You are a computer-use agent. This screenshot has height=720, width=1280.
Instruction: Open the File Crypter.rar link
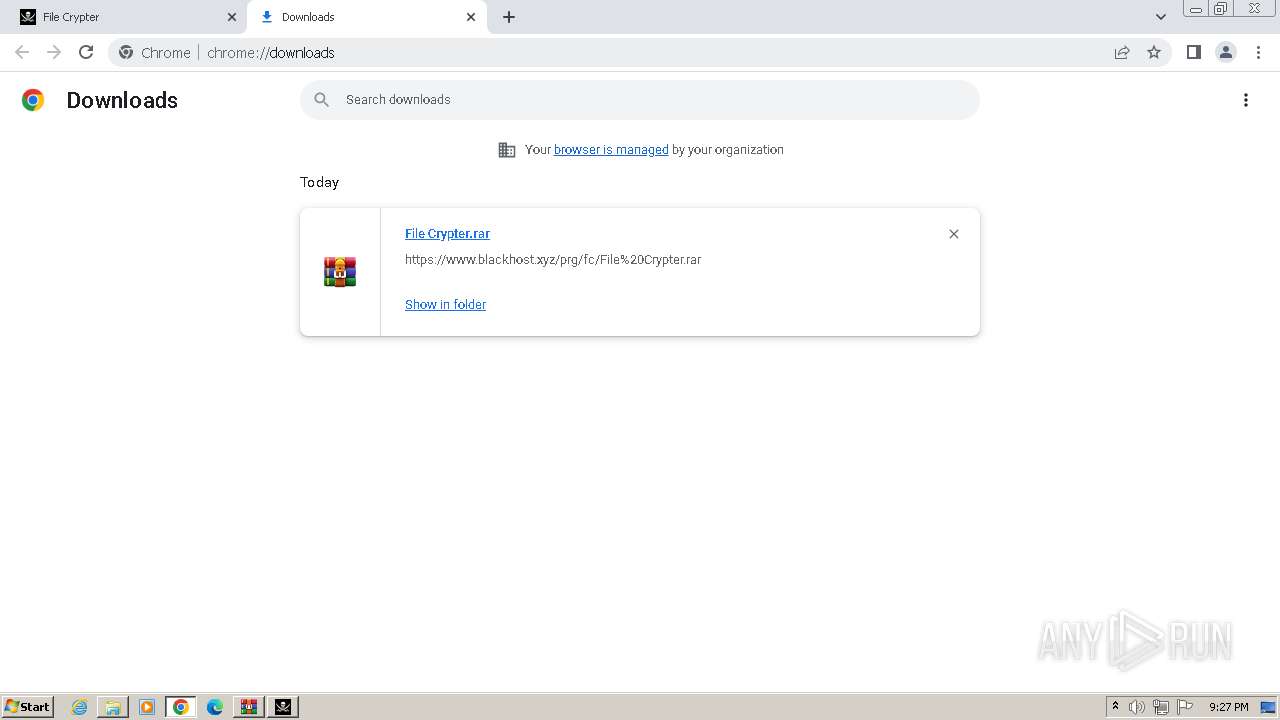(x=447, y=234)
